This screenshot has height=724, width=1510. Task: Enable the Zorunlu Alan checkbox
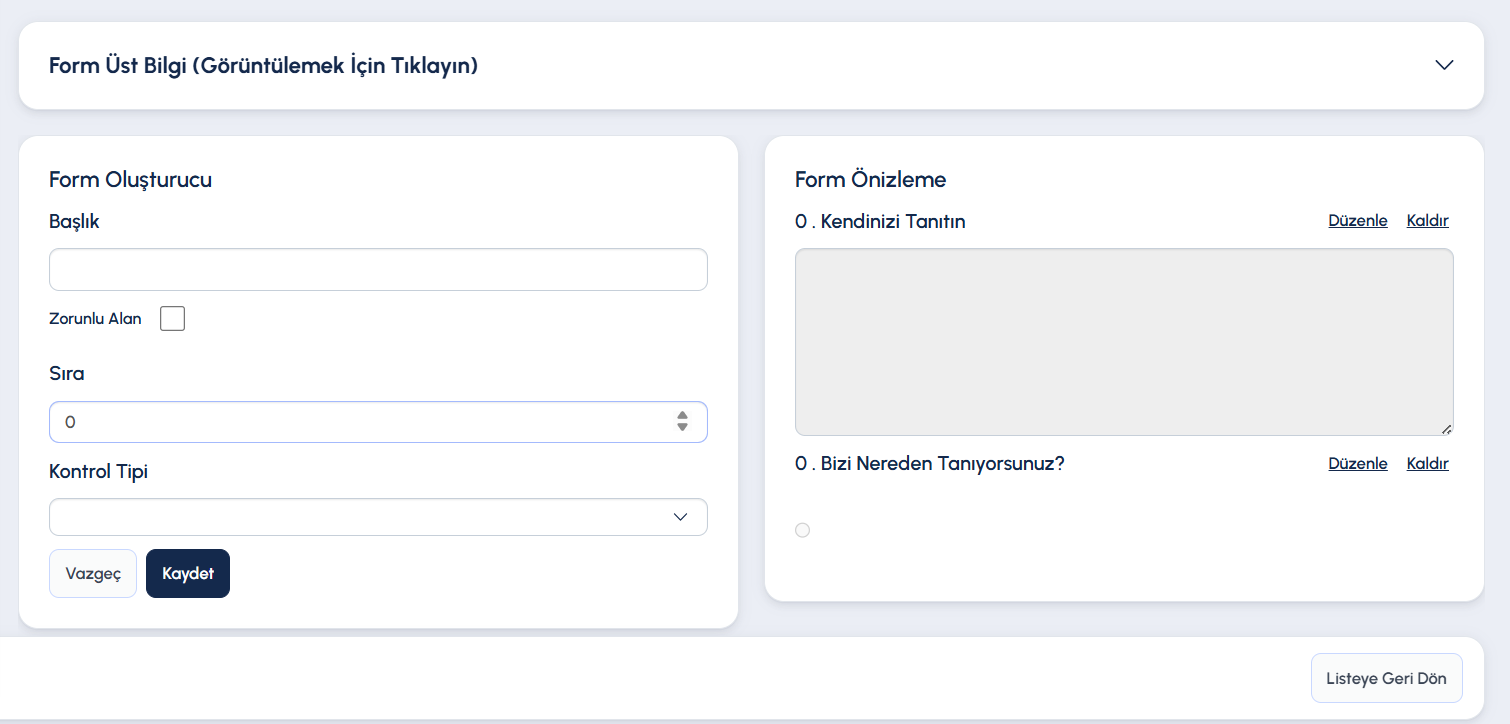(x=173, y=319)
